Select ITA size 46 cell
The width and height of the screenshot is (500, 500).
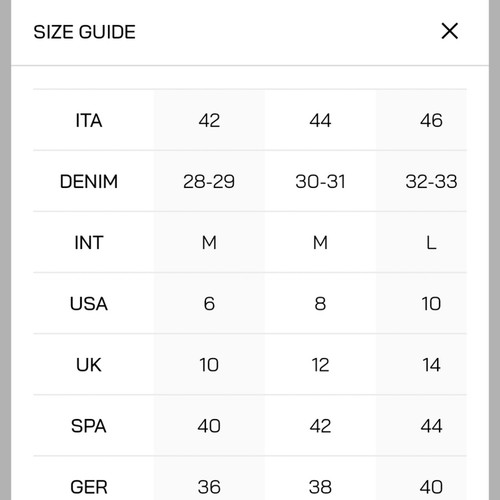431,120
